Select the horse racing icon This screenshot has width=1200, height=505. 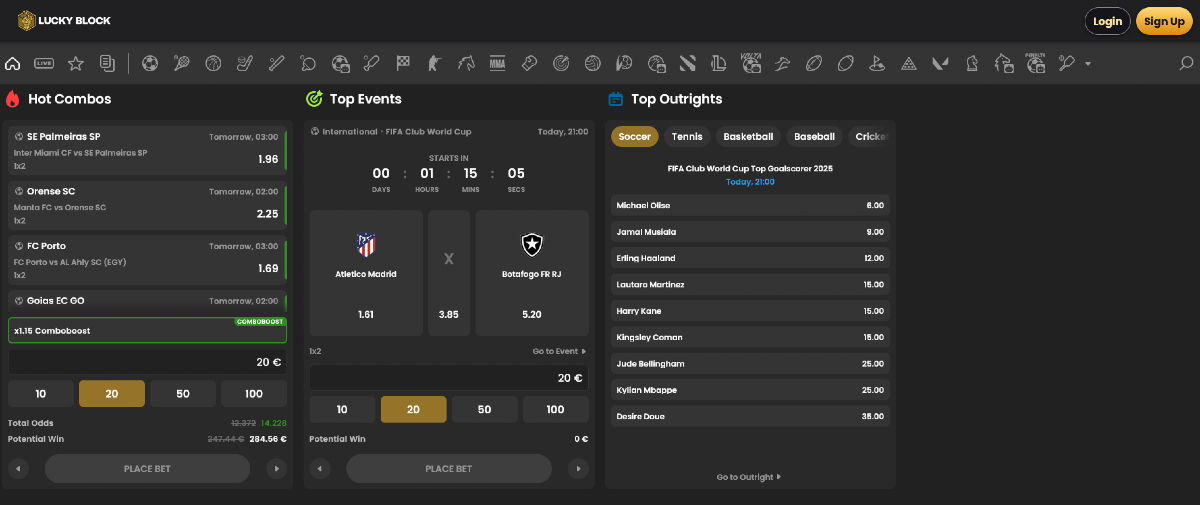(x=466, y=64)
